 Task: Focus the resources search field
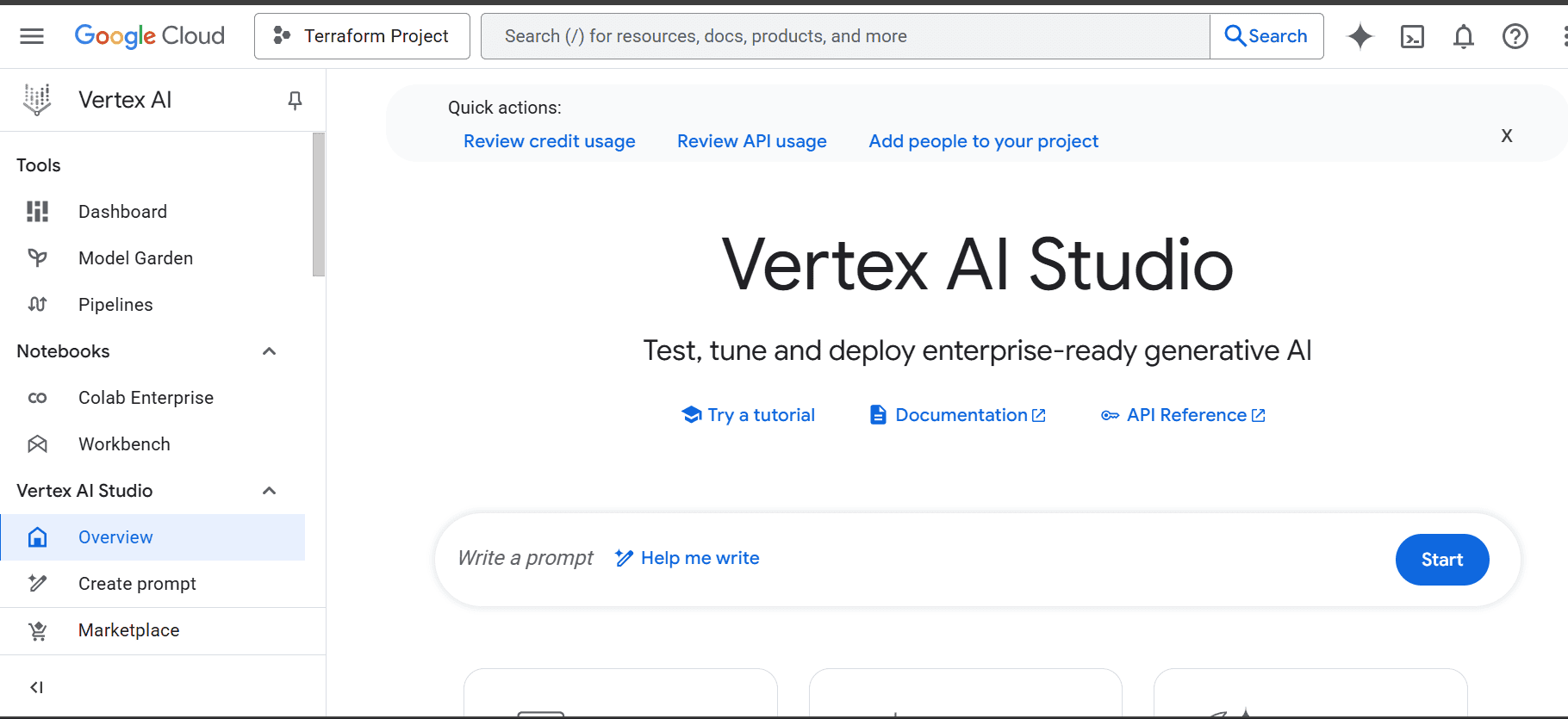click(845, 36)
